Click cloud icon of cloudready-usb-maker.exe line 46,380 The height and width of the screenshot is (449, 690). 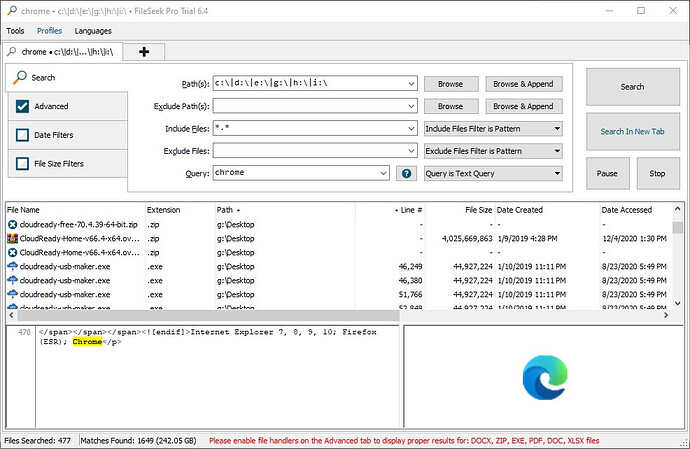pyautogui.click(x=12, y=280)
